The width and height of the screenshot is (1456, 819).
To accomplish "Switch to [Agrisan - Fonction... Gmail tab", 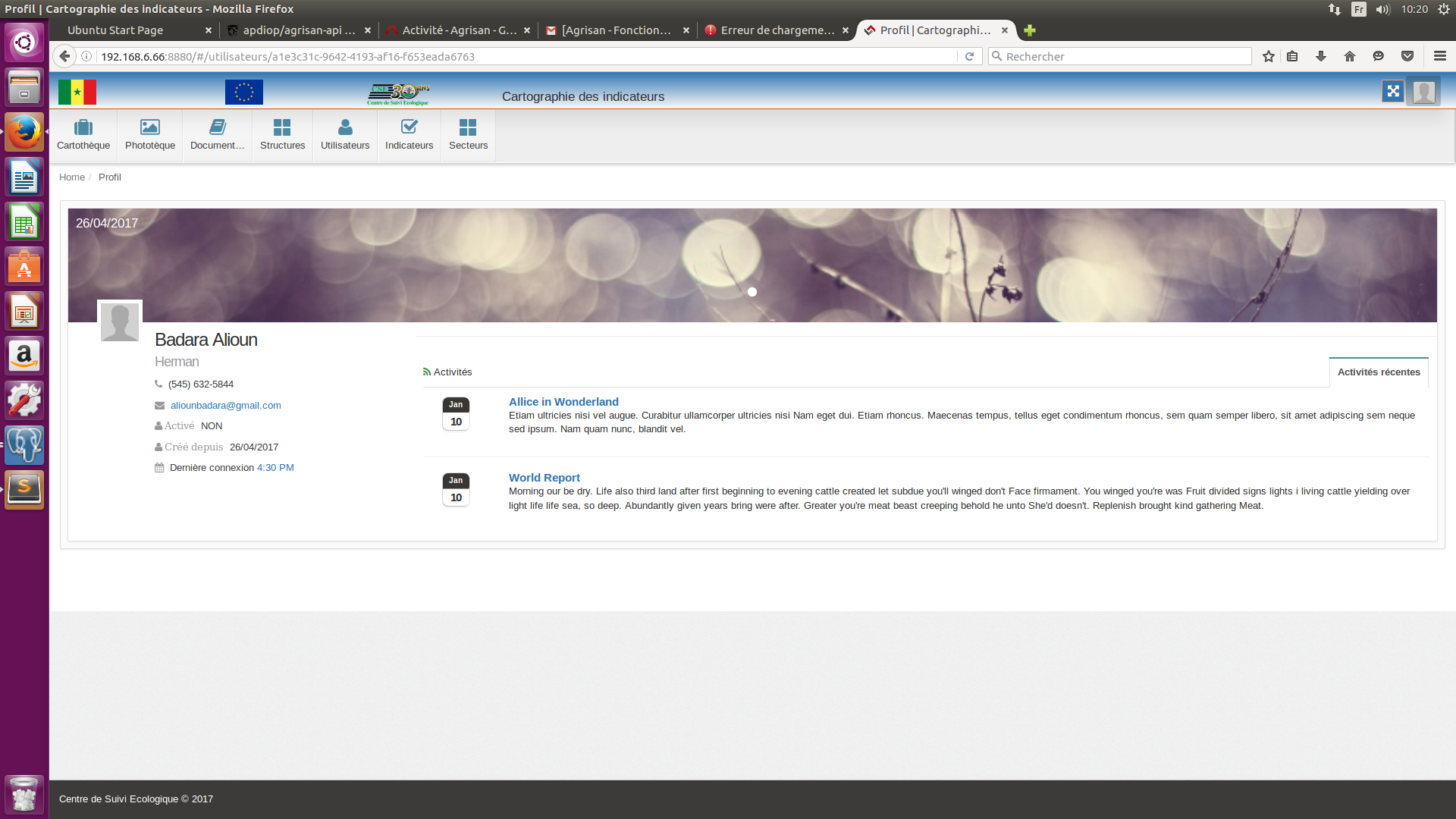I will point(617,30).
